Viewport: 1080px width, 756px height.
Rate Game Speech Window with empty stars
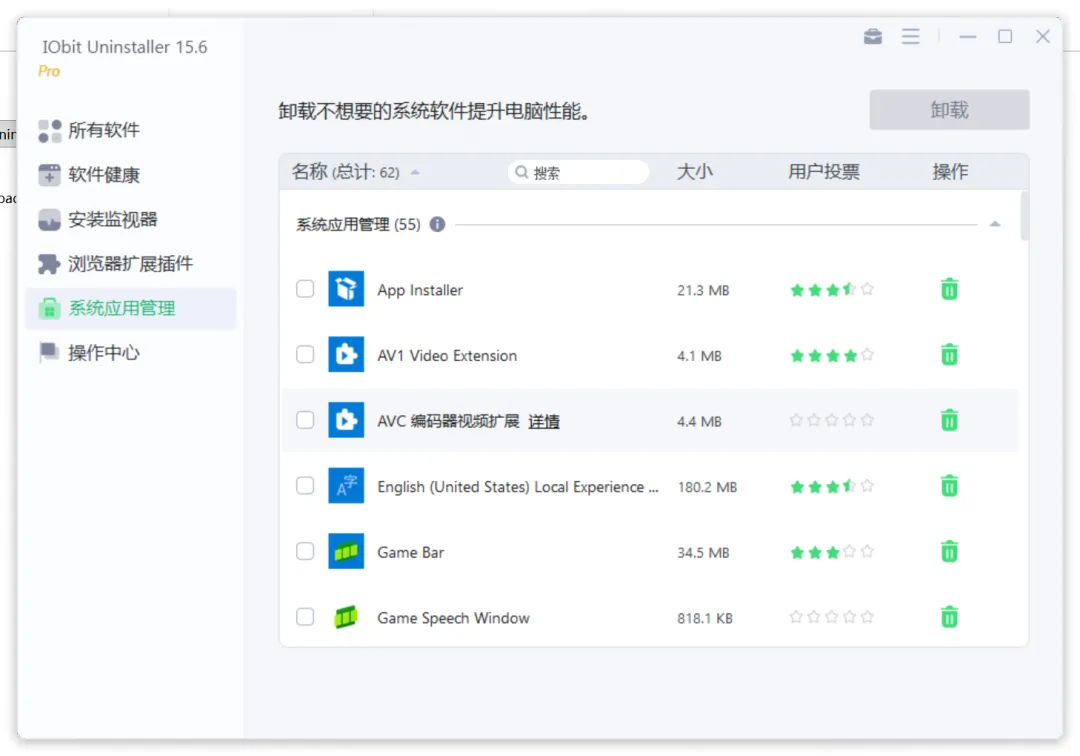(x=831, y=617)
